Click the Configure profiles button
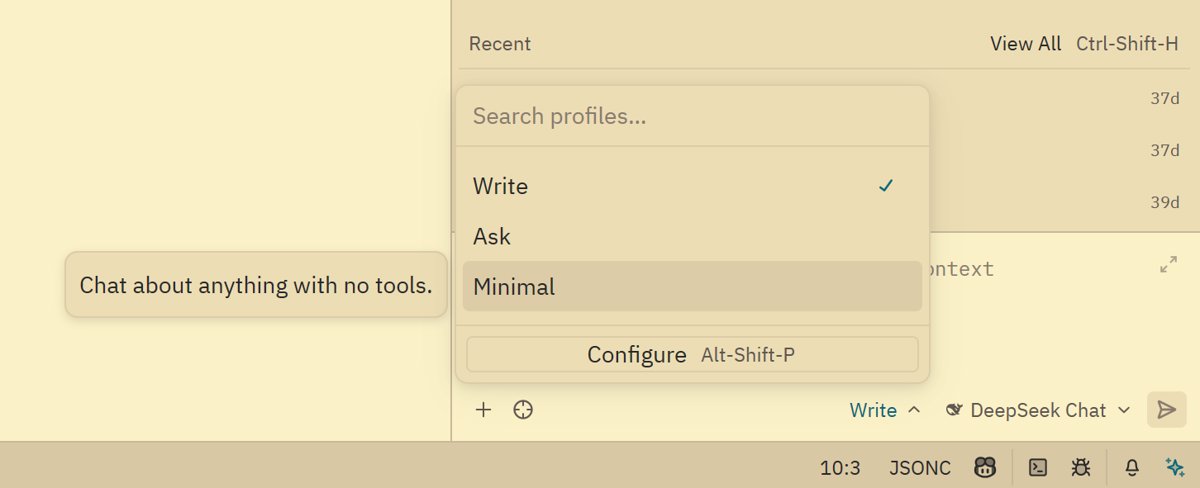1200x488 pixels. [x=692, y=355]
